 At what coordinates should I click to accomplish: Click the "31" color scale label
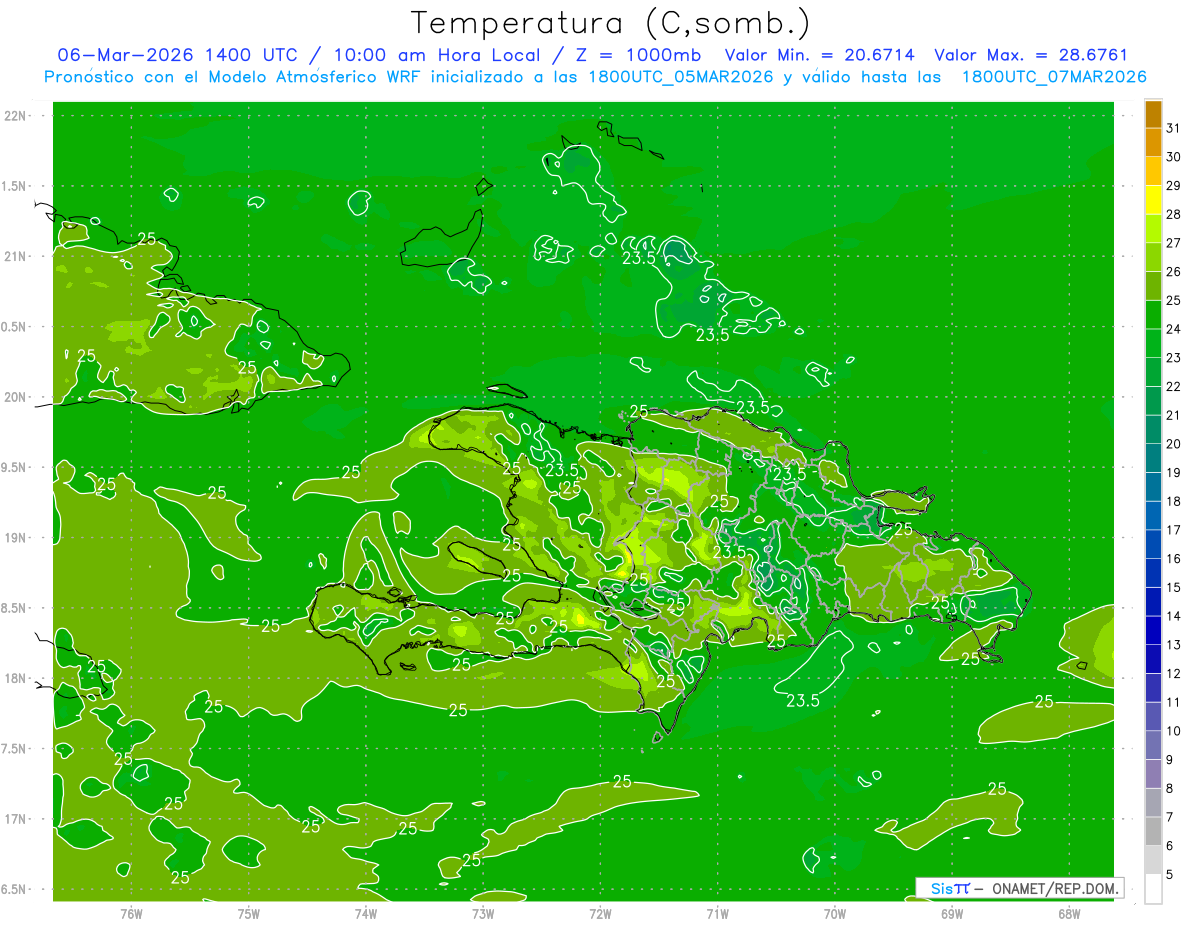pos(1173,128)
